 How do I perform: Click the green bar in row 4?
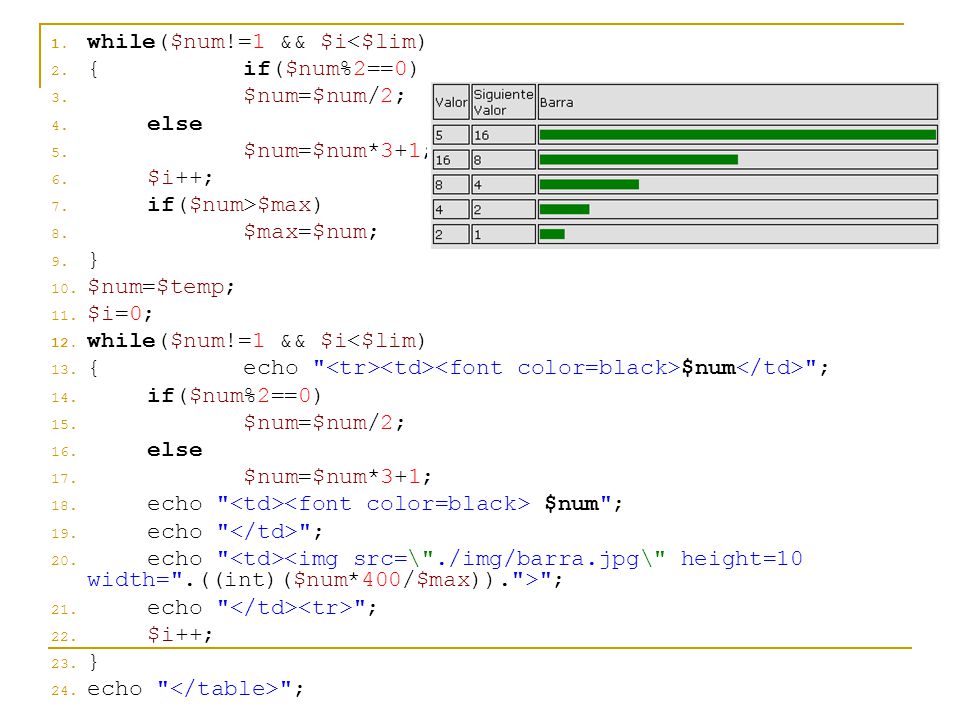[564, 209]
